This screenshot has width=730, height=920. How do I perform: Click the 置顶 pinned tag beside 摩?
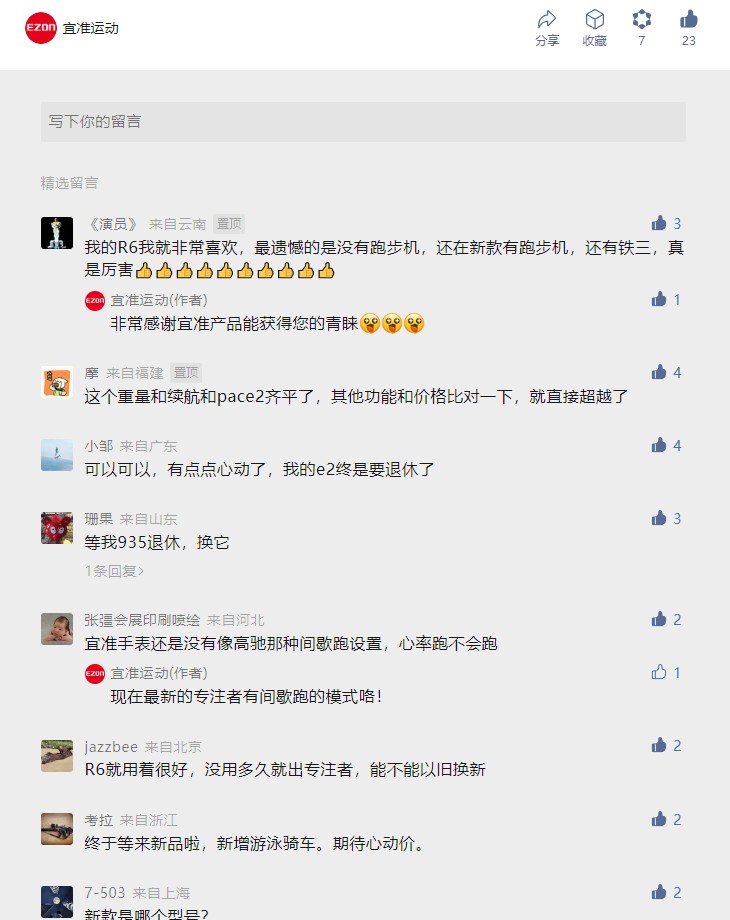point(186,373)
